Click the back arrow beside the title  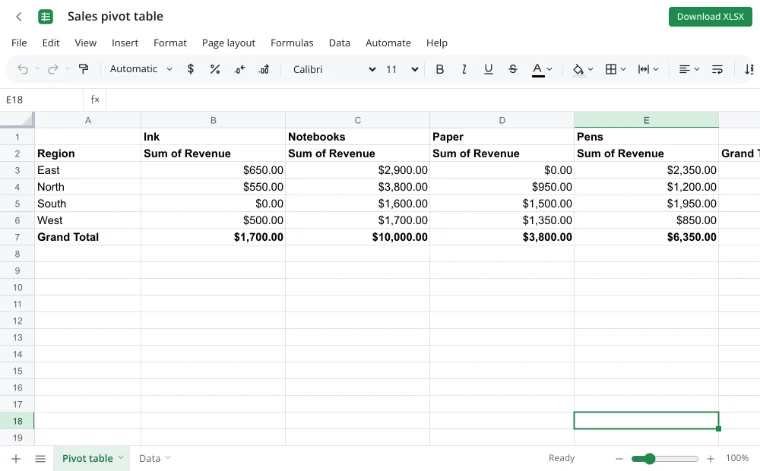[19, 16]
